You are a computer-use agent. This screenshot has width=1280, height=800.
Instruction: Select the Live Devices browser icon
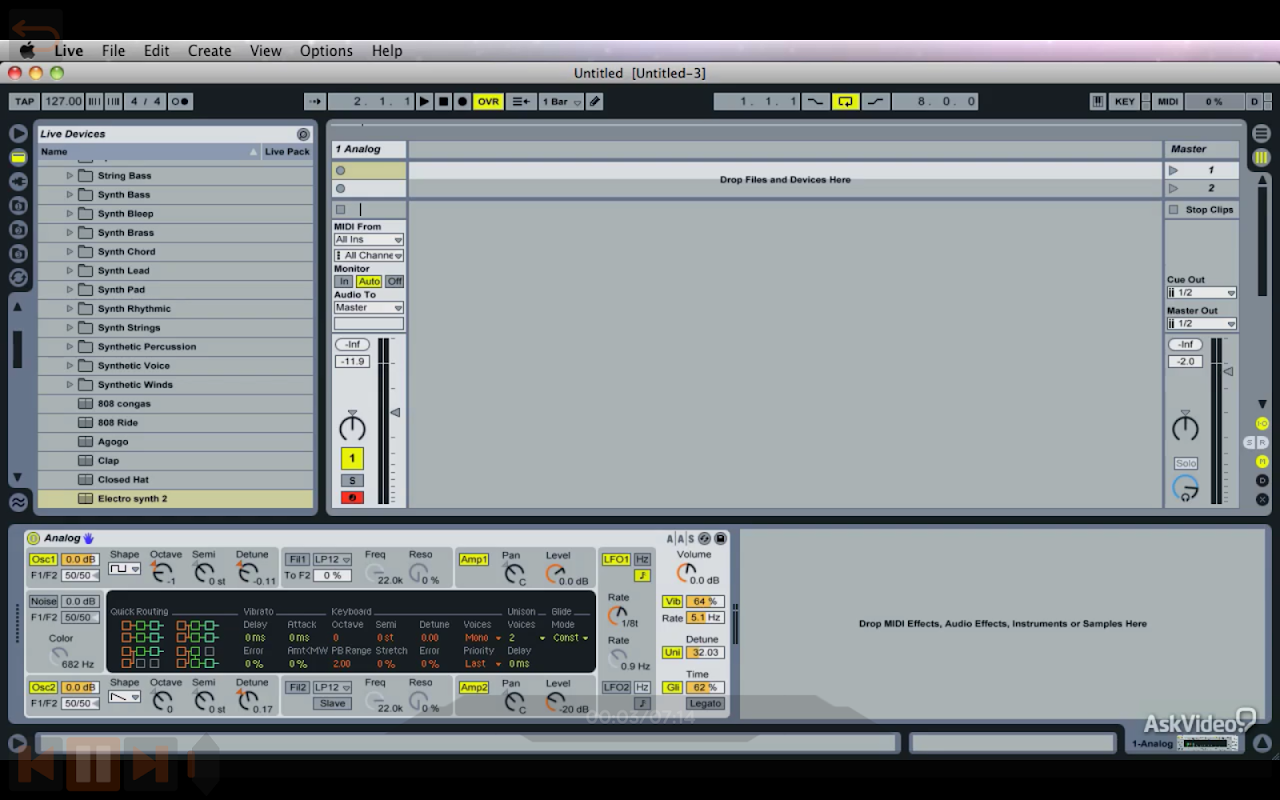[x=18, y=157]
